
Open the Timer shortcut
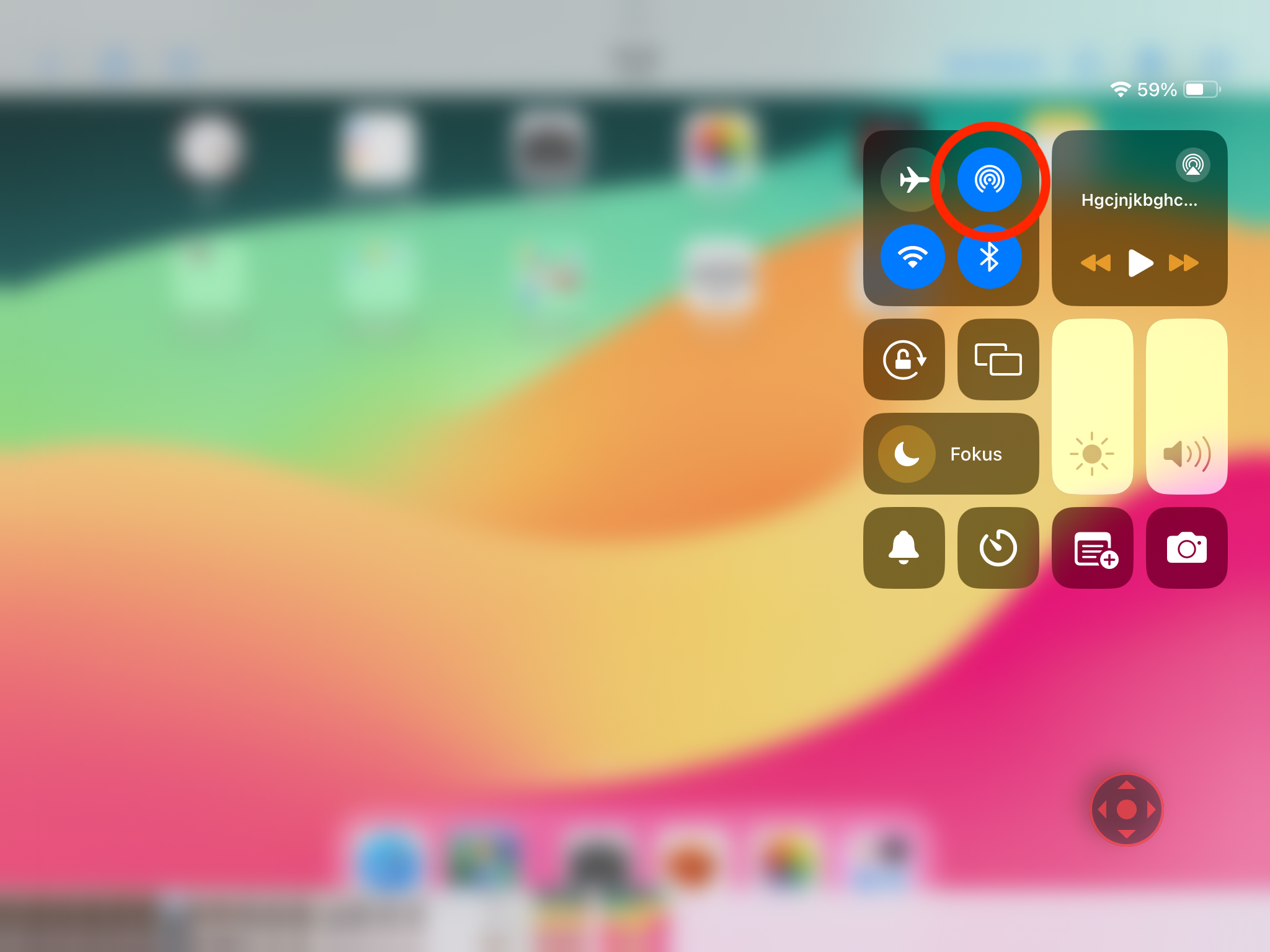(x=998, y=548)
